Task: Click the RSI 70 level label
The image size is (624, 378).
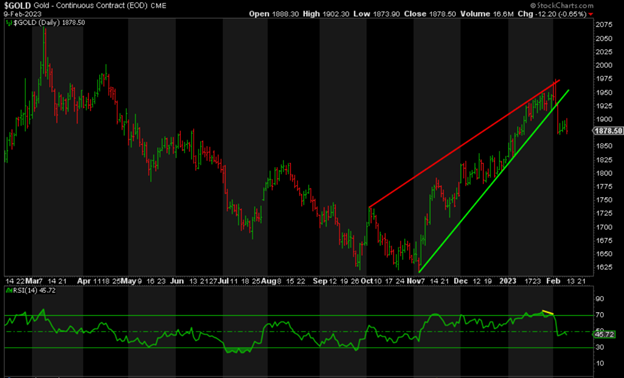Action: (600, 315)
